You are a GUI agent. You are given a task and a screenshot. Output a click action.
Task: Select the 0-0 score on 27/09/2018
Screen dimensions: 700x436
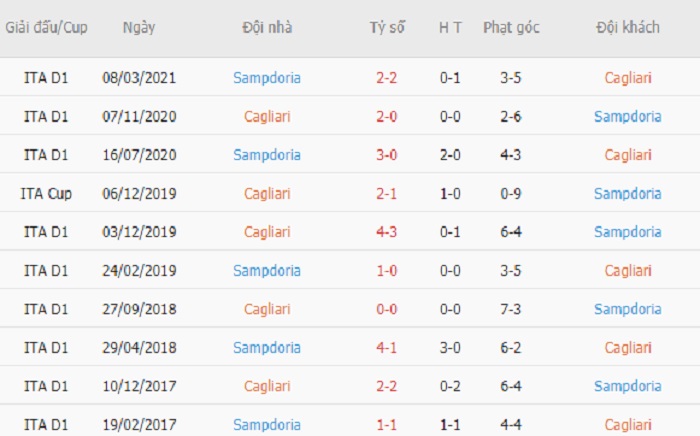click(386, 309)
